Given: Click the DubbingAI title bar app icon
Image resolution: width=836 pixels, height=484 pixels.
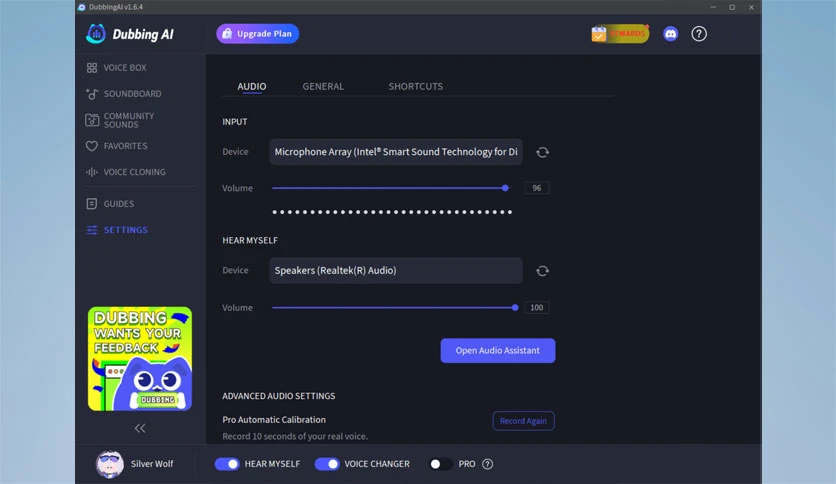Looking at the screenshot, I should [x=82, y=7].
